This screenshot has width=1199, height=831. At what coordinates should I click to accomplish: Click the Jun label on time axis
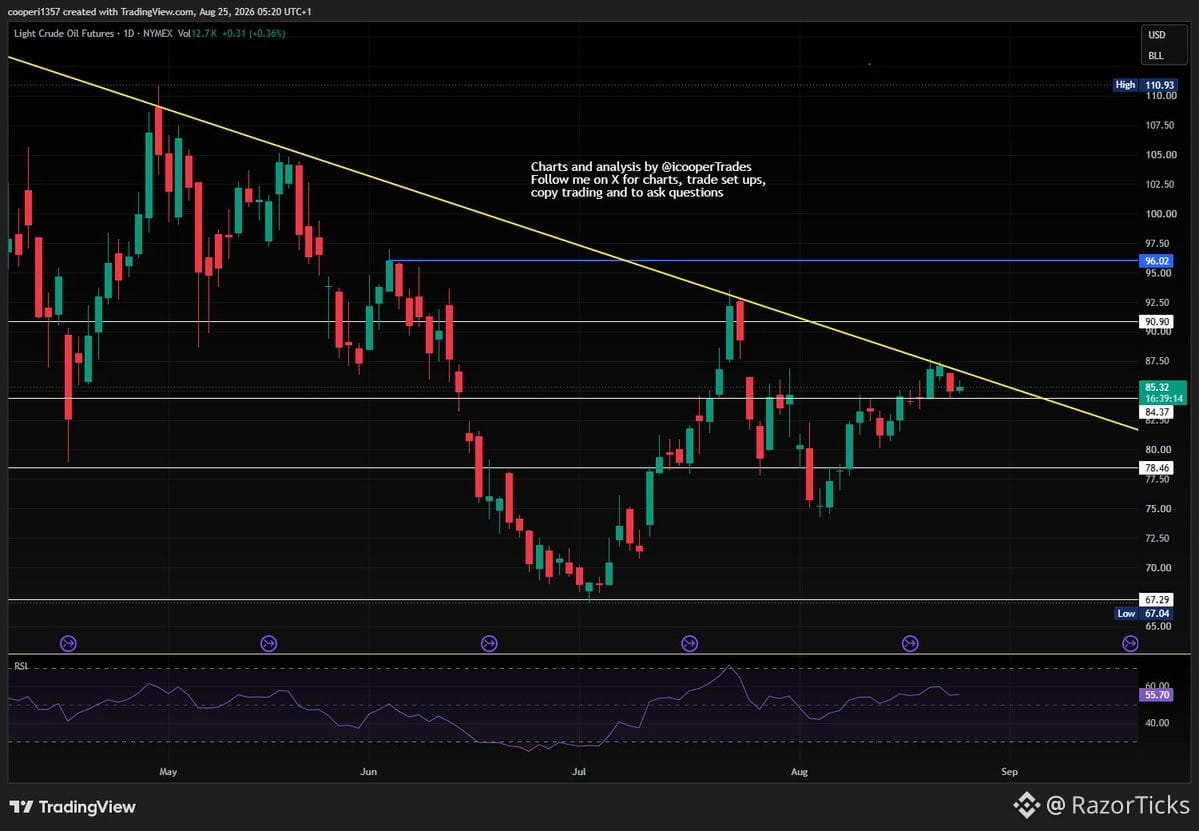point(369,771)
